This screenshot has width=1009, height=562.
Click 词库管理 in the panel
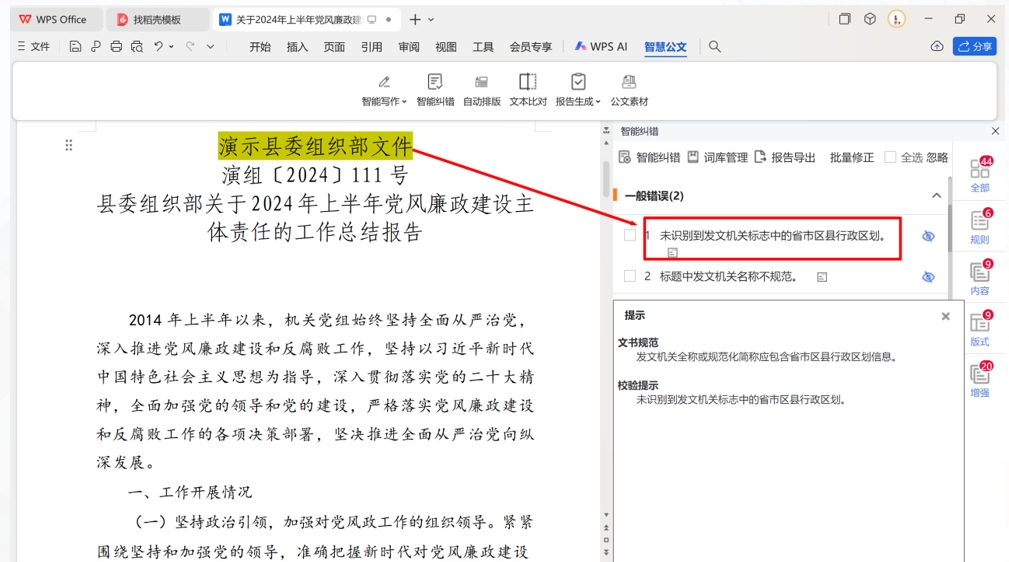(x=717, y=157)
